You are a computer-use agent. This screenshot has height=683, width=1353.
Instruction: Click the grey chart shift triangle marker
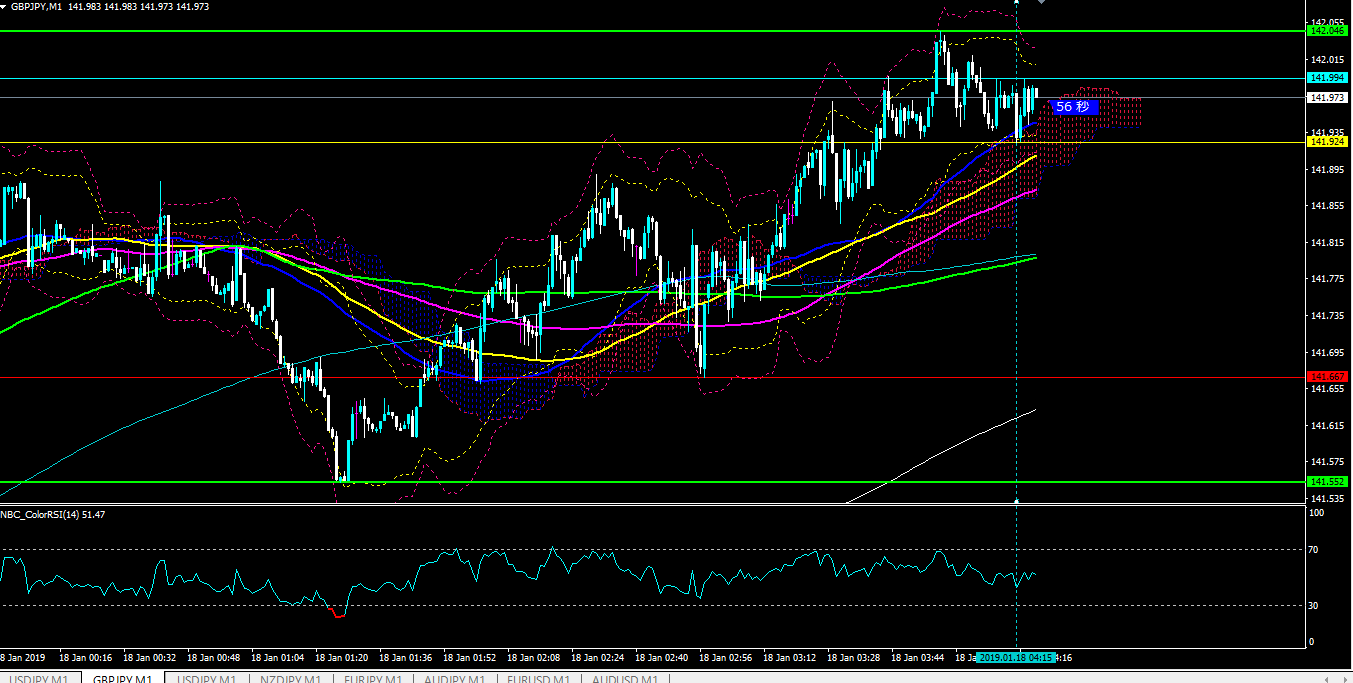[x=1041, y=2]
